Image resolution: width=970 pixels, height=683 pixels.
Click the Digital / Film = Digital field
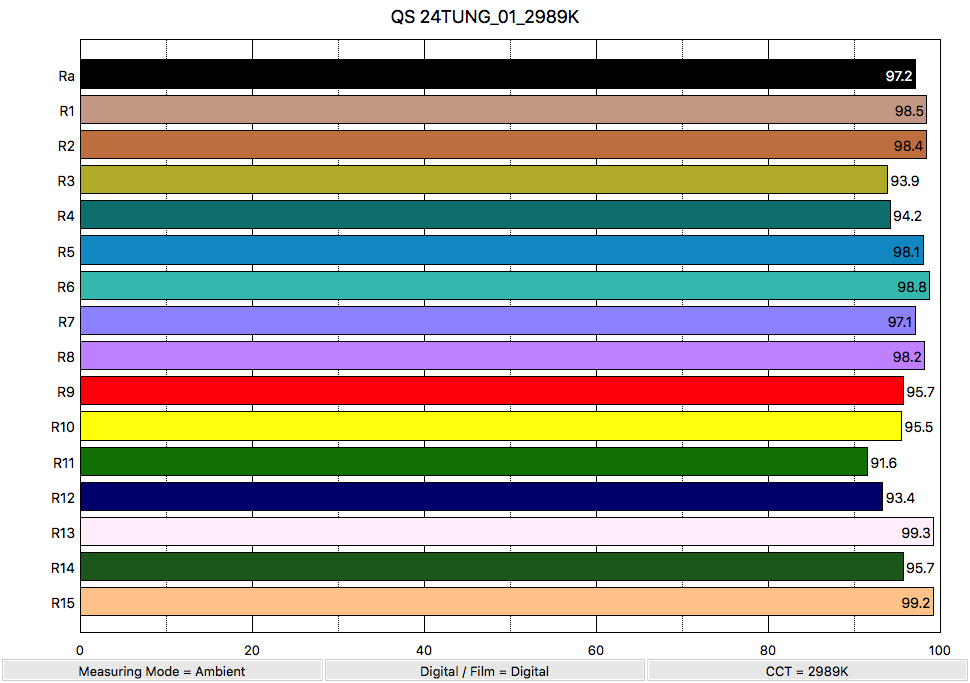coord(484,671)
